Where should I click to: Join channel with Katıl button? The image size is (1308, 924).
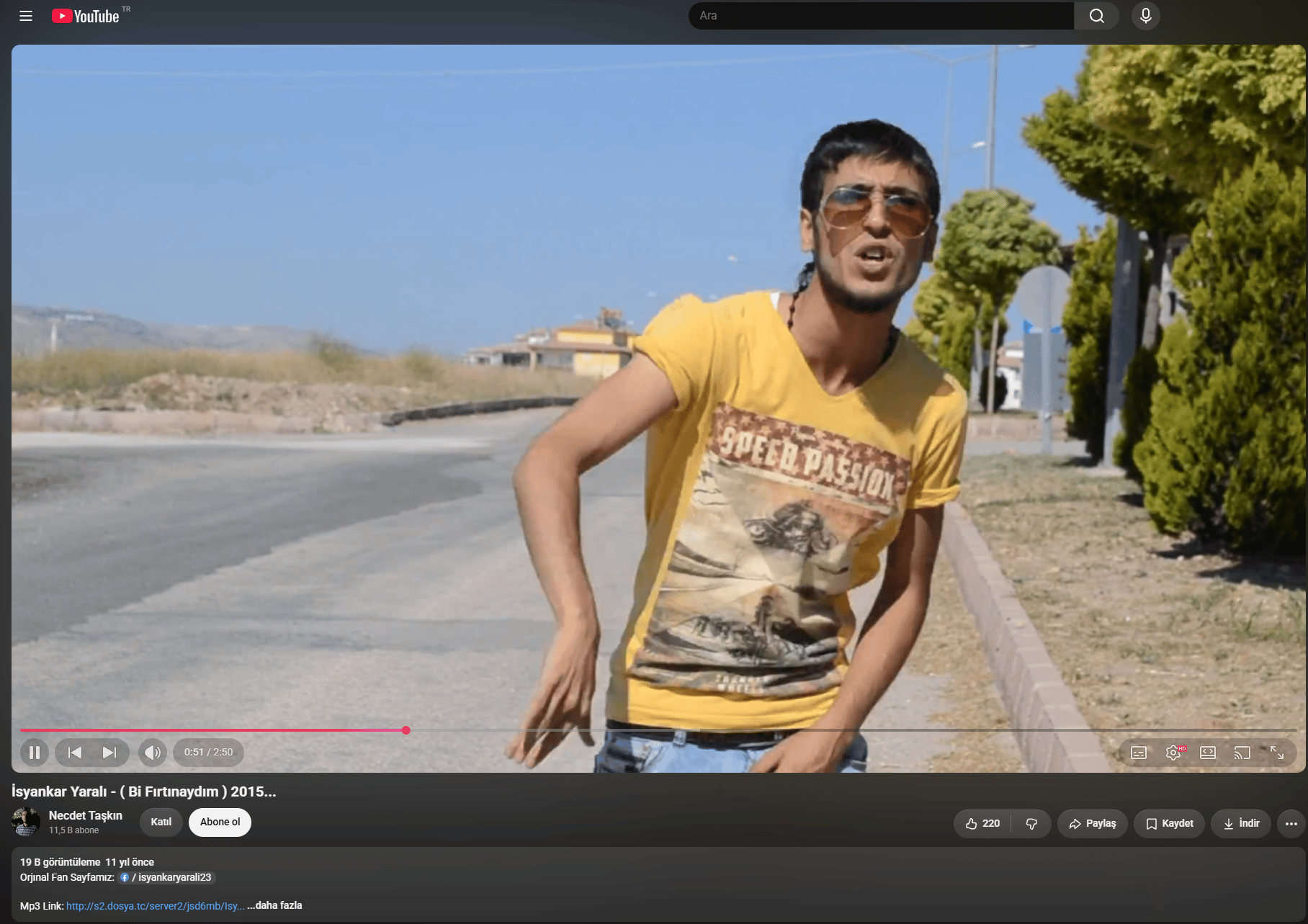[161, 822]
